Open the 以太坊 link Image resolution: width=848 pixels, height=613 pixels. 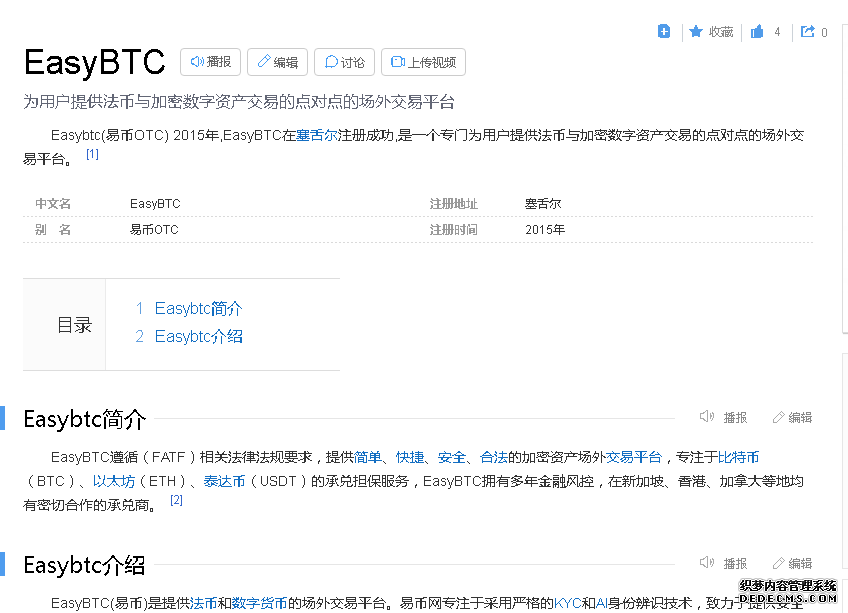(x=114, y=482)
